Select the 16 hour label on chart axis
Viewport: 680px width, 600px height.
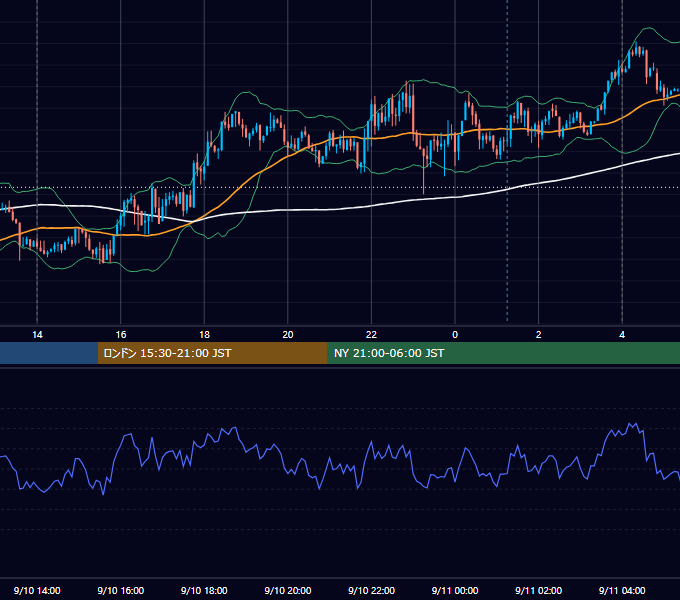(121, 335)
